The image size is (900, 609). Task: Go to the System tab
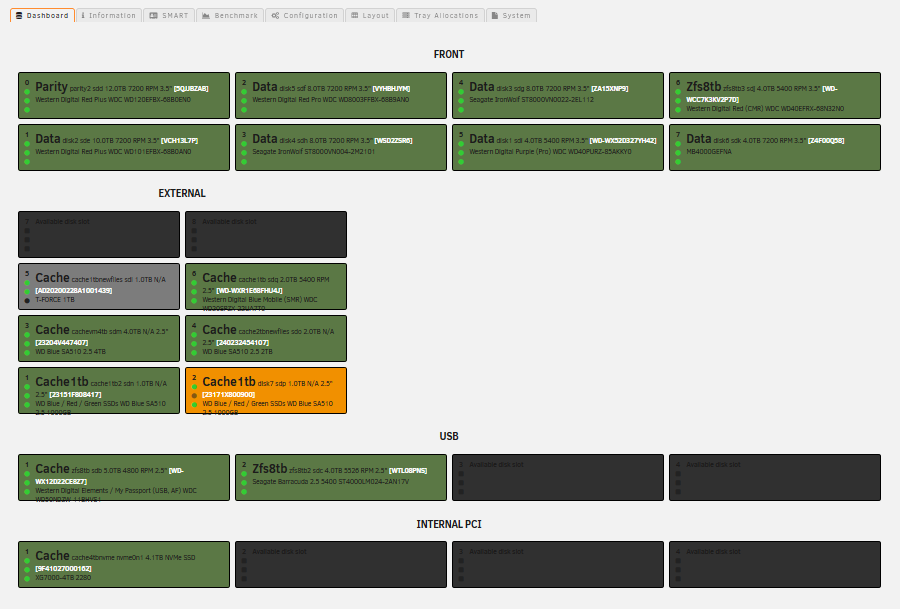click(x=511, y=15)
